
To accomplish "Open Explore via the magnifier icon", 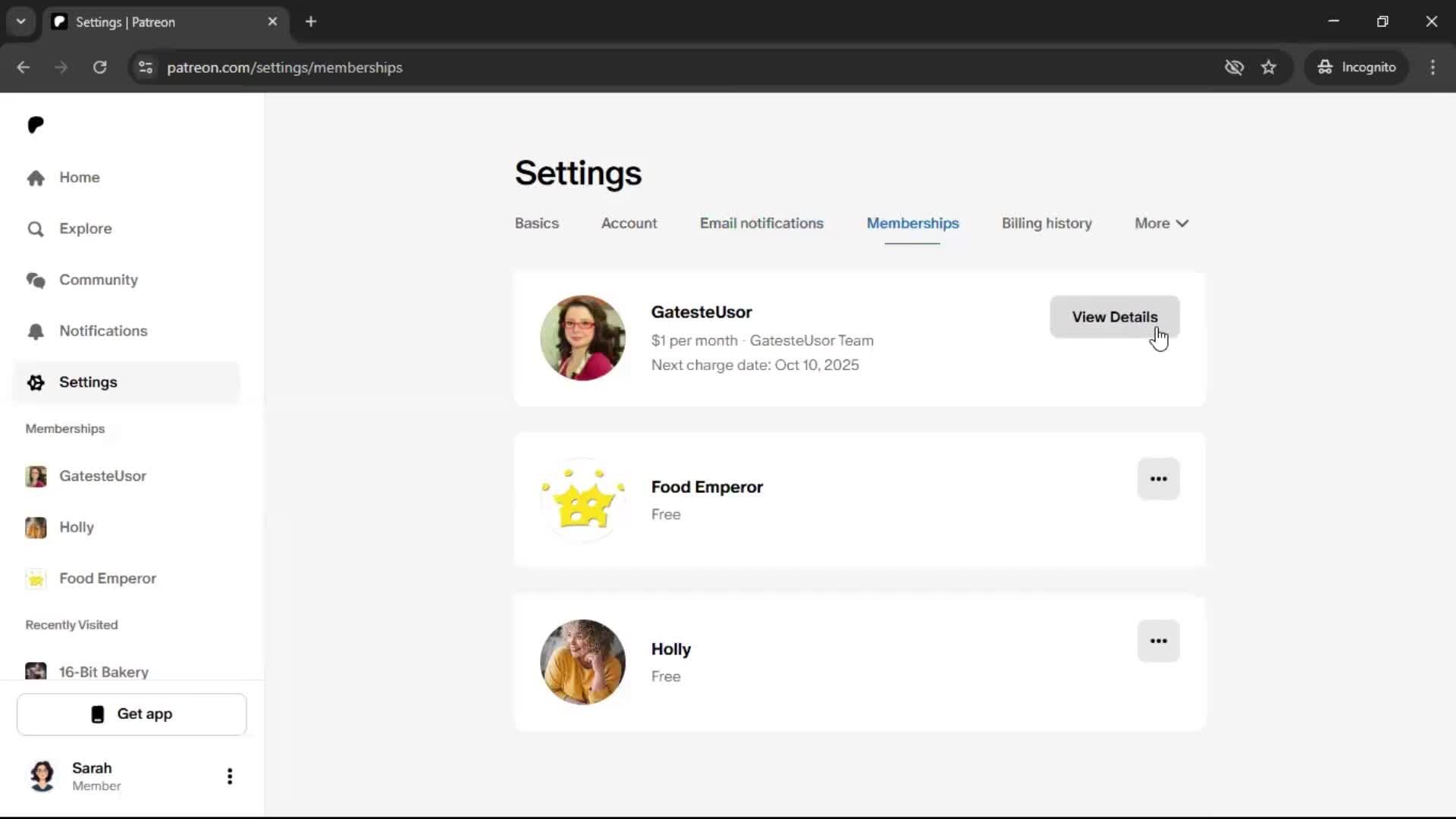I will (36, 229).
